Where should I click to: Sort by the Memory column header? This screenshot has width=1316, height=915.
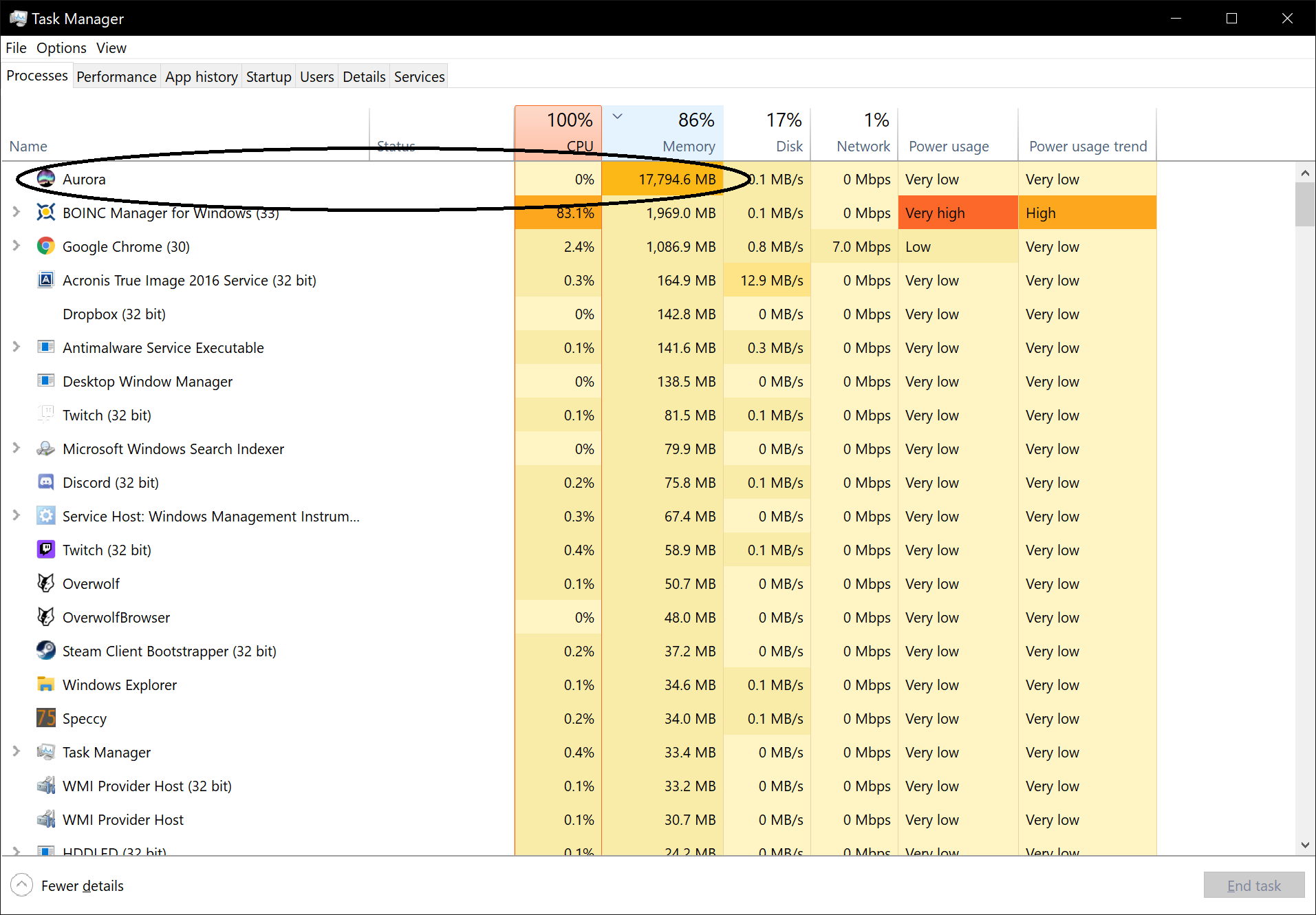click(662, 133)
